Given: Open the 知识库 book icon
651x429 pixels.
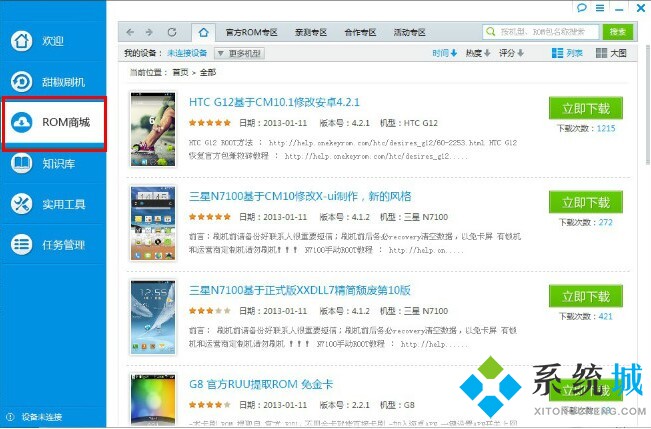Looking at the screenshot, I should (x=21, y=163).
